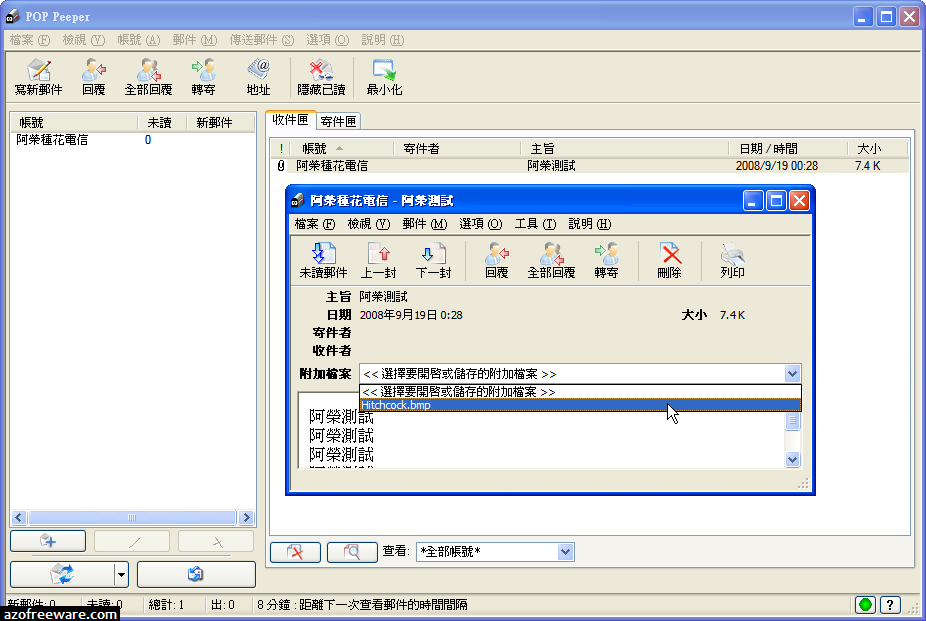The image size is (926, 621).
Task: Click 全部回覆 in the main toolbar
Action: [x=148, y=77]
